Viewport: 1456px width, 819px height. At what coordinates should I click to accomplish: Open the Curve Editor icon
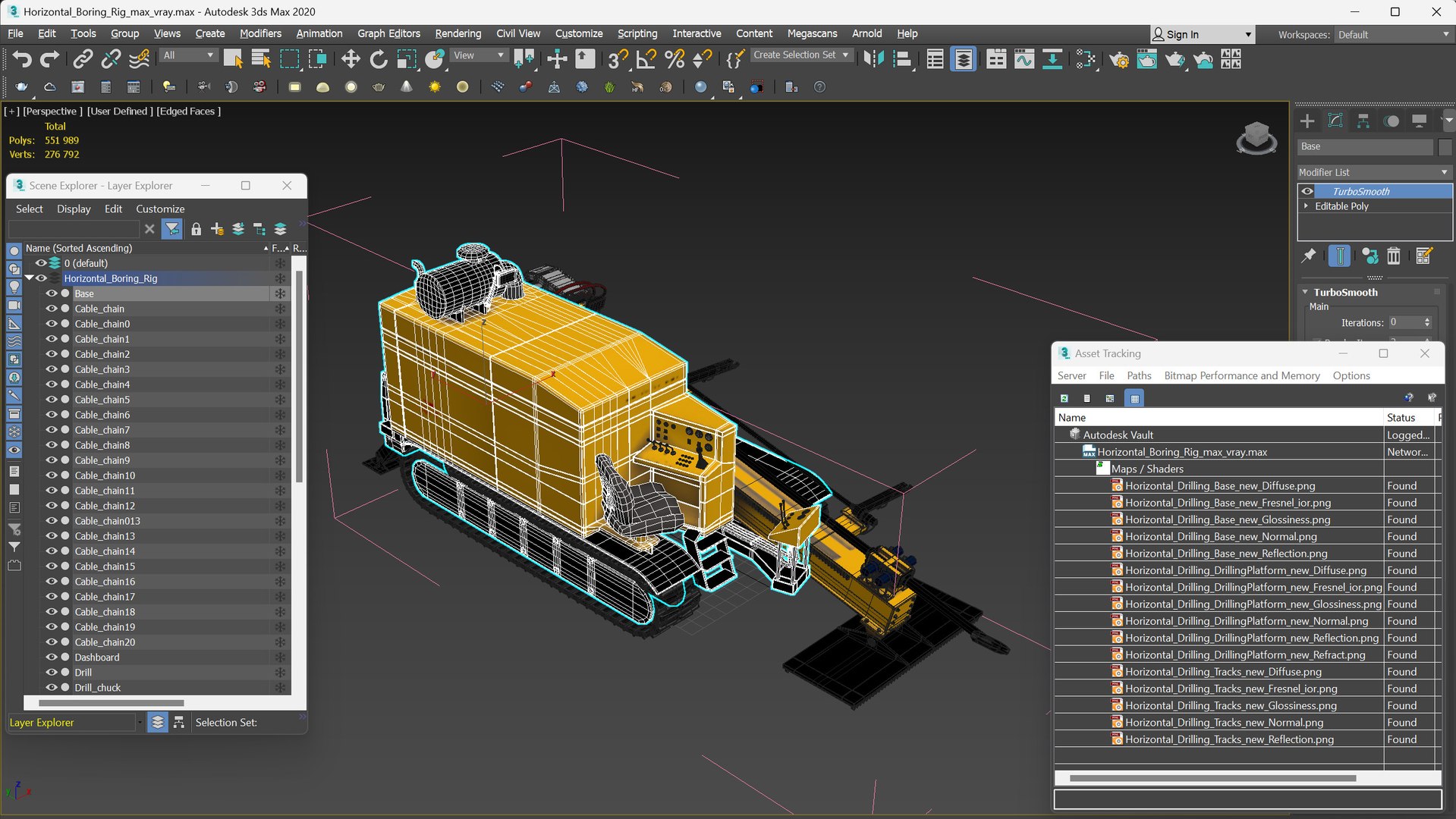(1024, 59)
